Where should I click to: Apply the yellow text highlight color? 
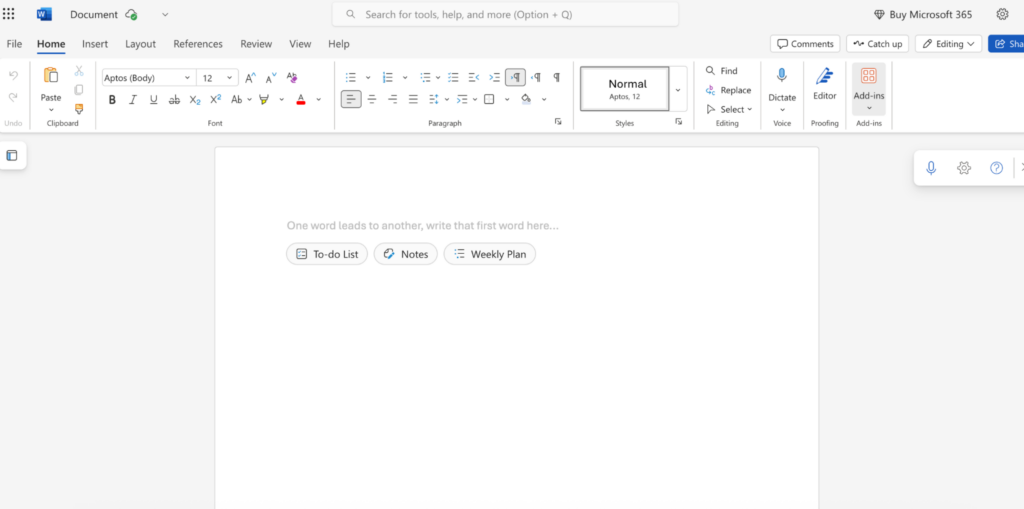click(x=264, y=99)
